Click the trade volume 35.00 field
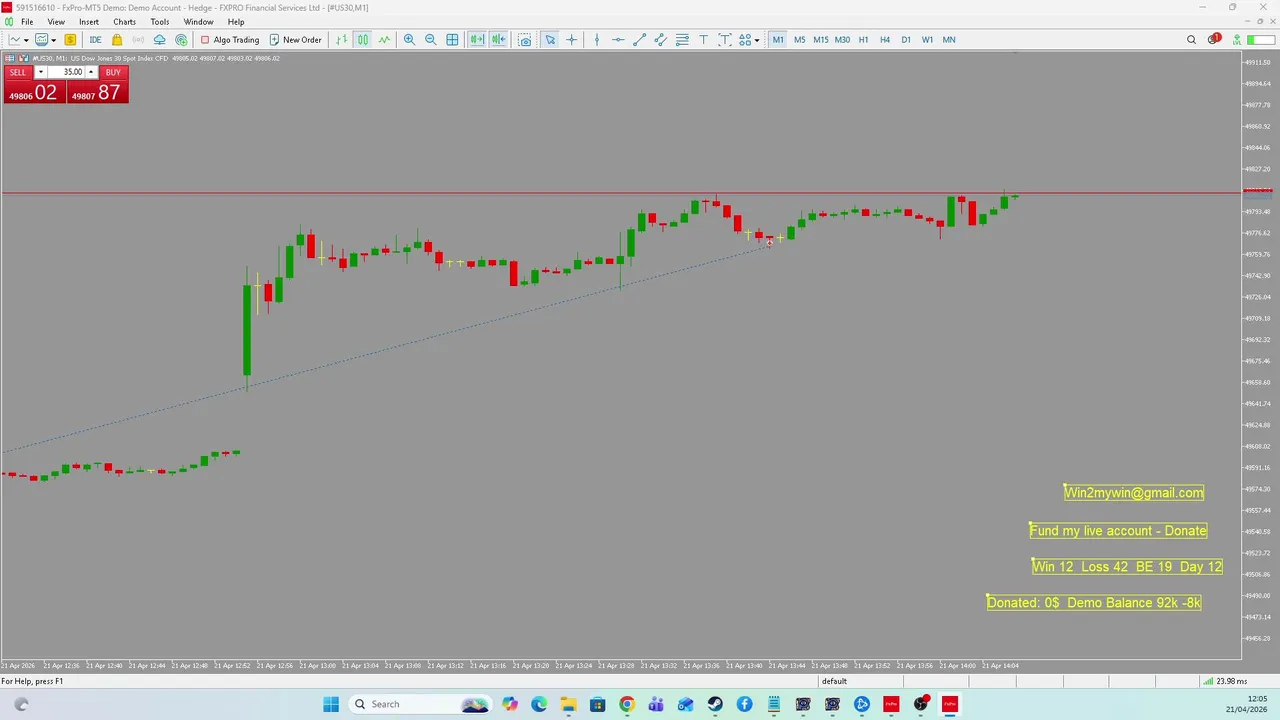Screen dimensions: 1280x720 [66, 72]
